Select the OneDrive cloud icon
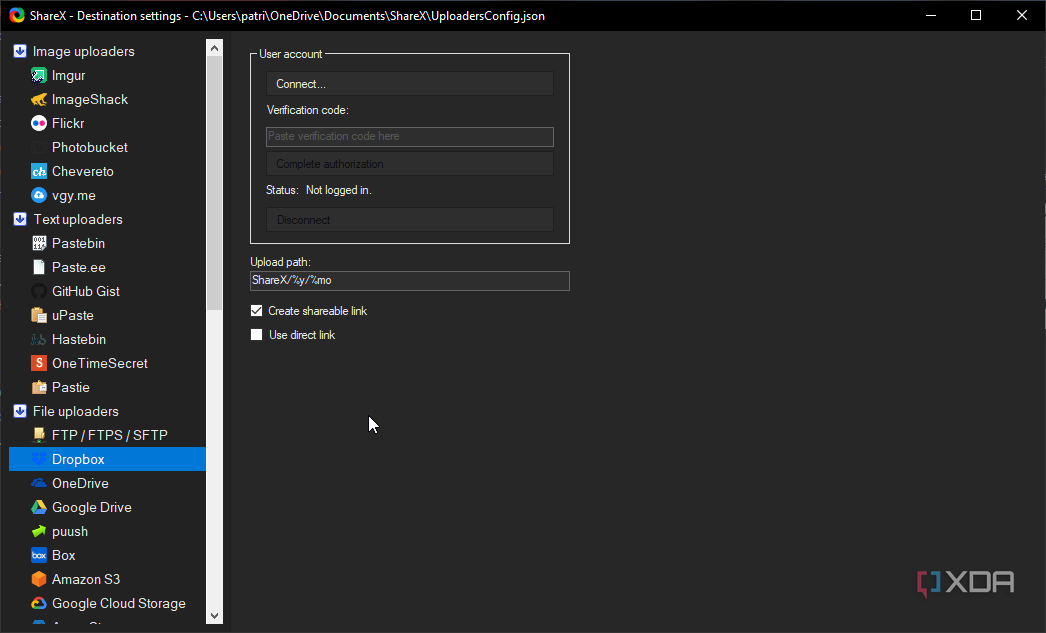 pos(39,483)
